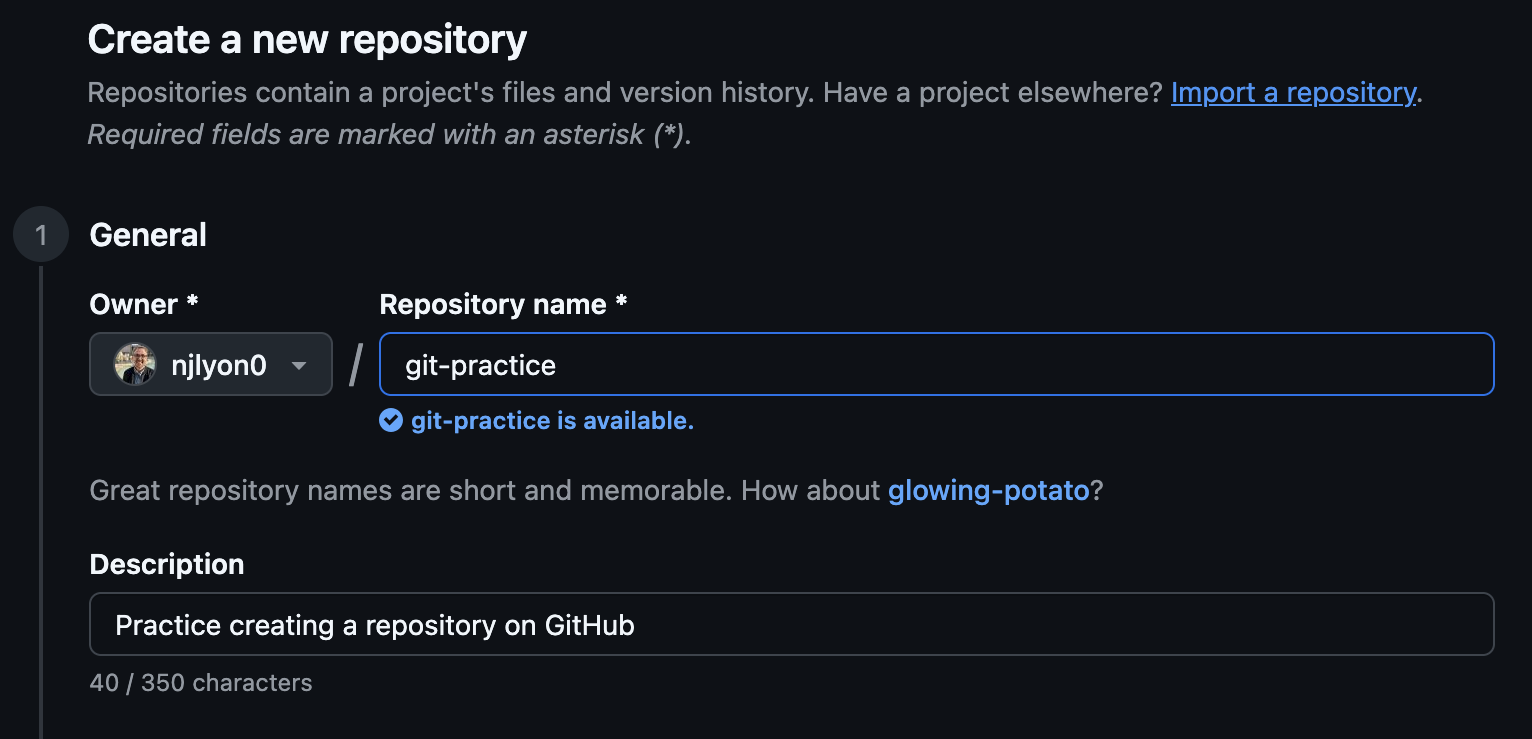
Task: Click the 40 / 350 character counter
Action: pos(200,682)
